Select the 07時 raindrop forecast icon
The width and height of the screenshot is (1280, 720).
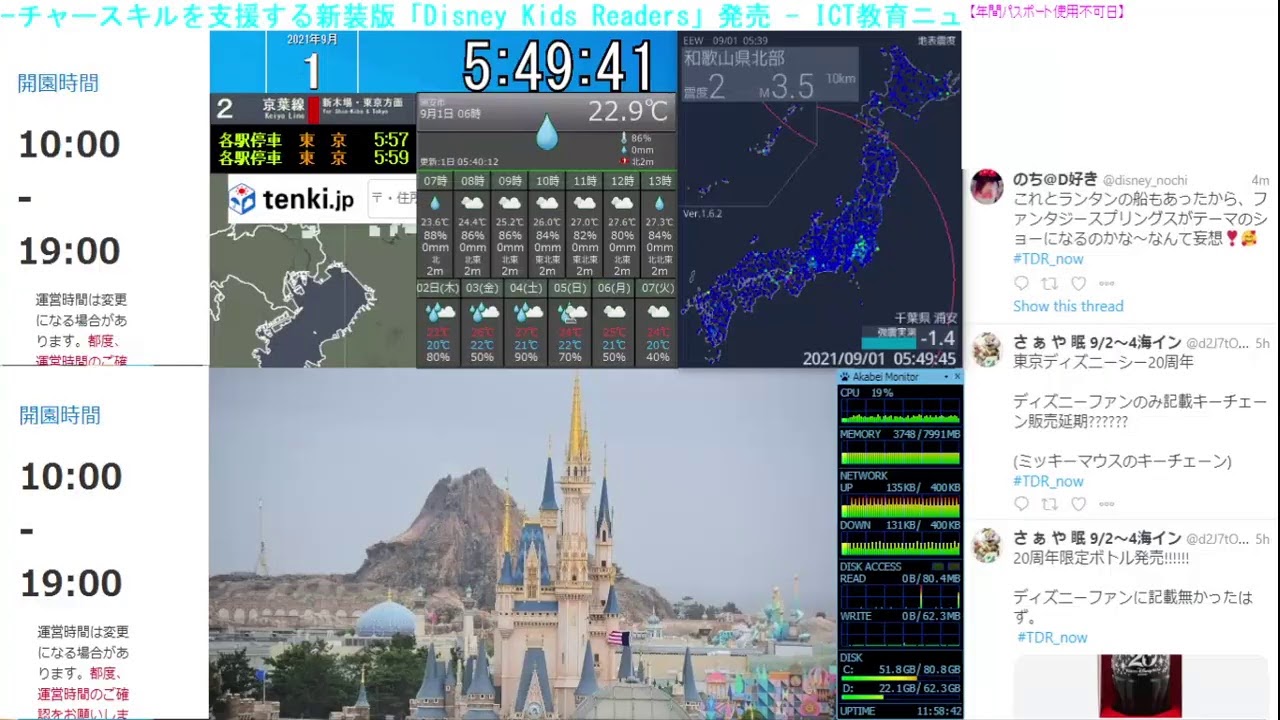(x=435, y=203)
